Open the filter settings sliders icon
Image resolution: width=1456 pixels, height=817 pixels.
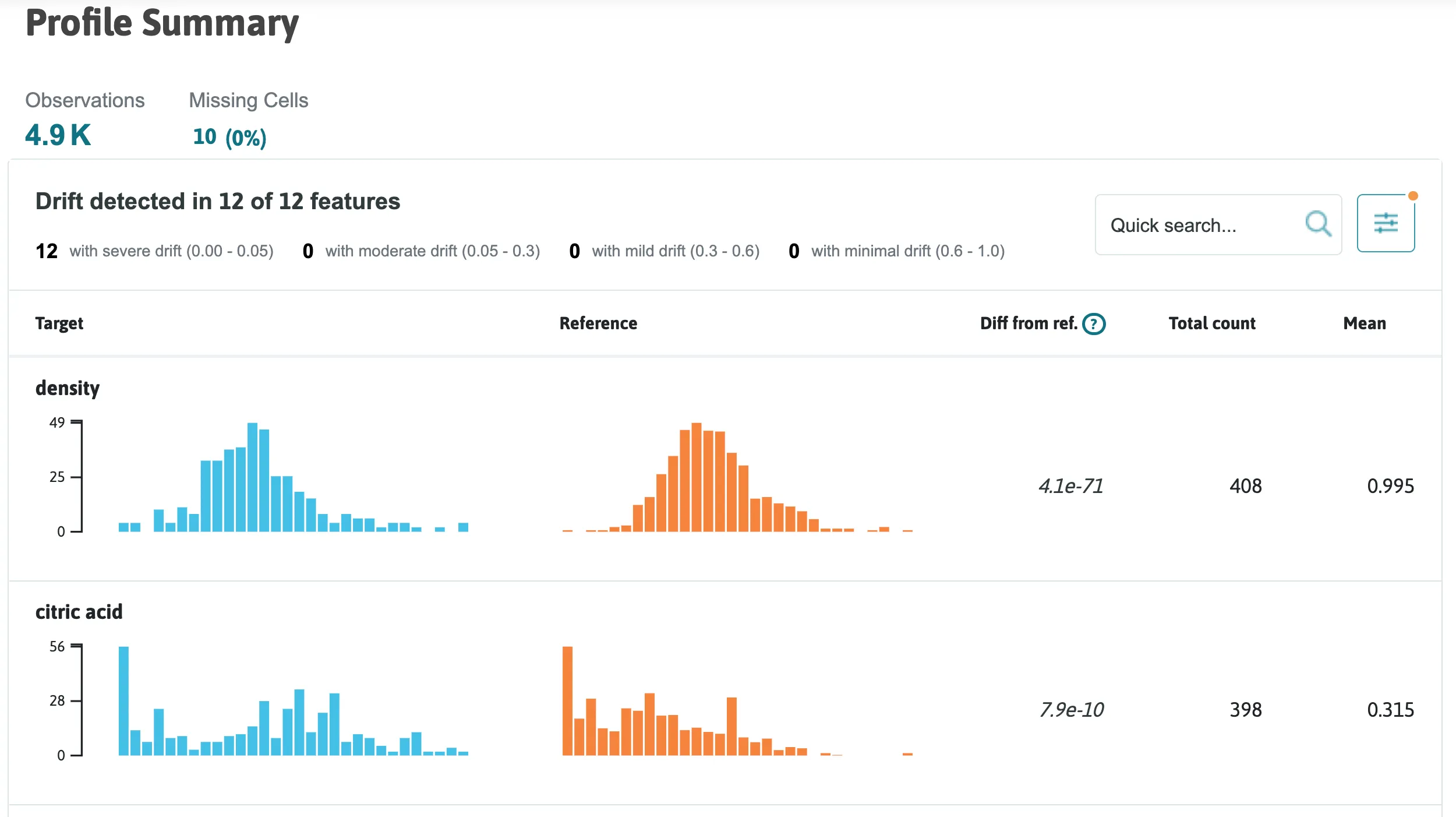1387,223
